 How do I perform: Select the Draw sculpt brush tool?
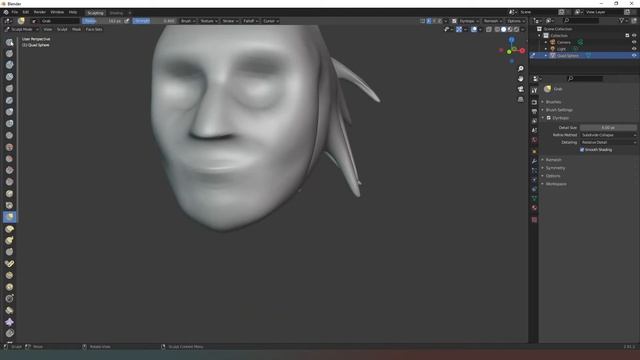click(x=9, y=42)
